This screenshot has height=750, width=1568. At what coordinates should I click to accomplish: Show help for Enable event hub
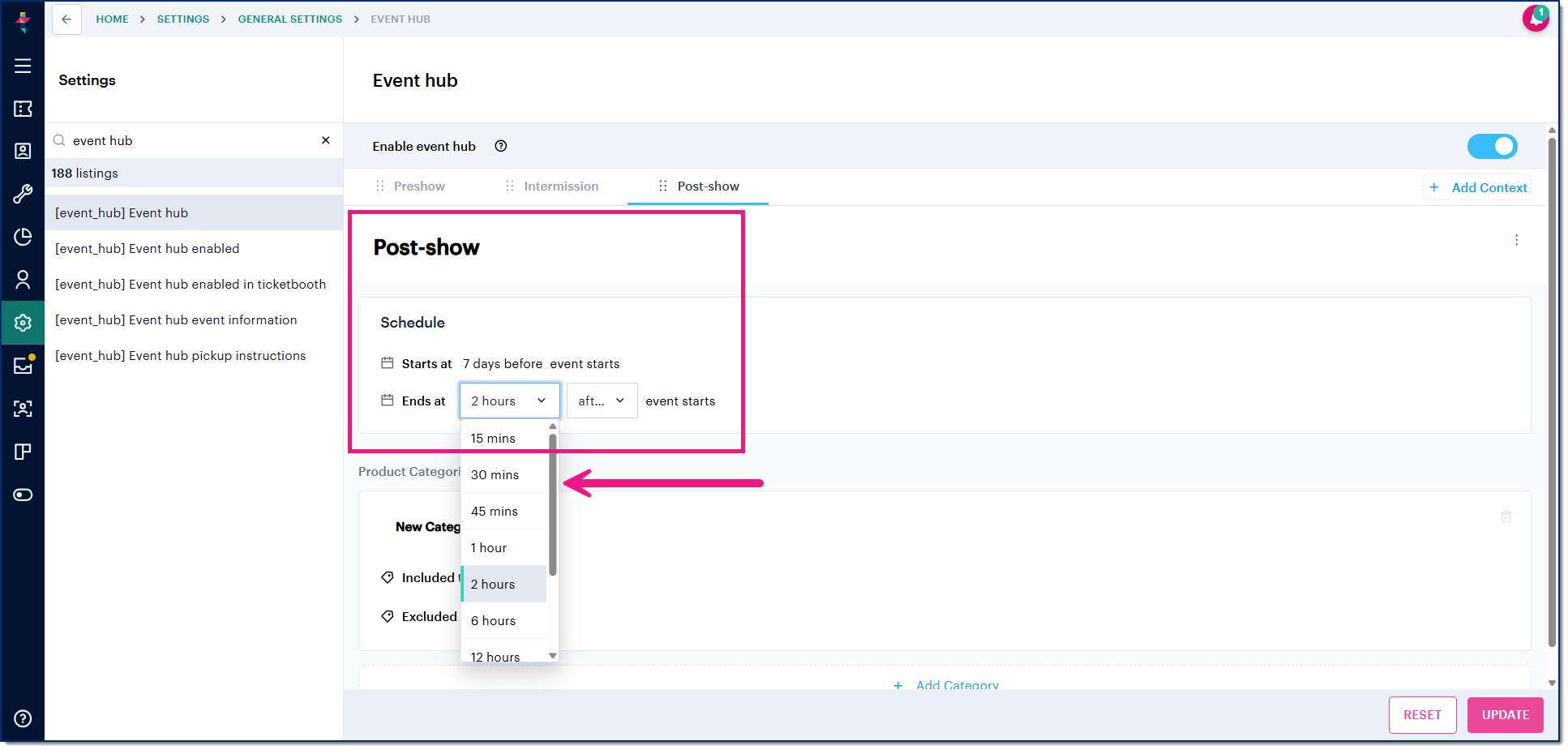501,146
